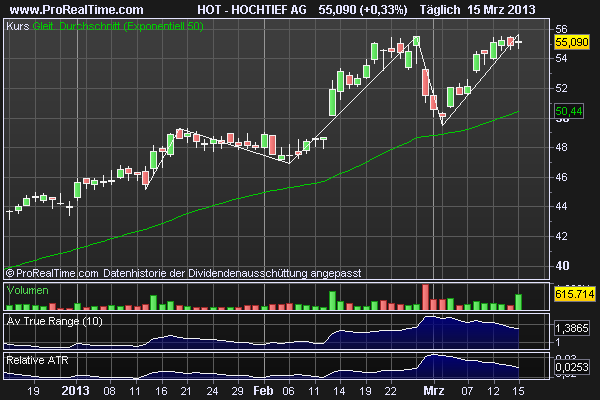Select the 52 price axis label

[561, 88]
